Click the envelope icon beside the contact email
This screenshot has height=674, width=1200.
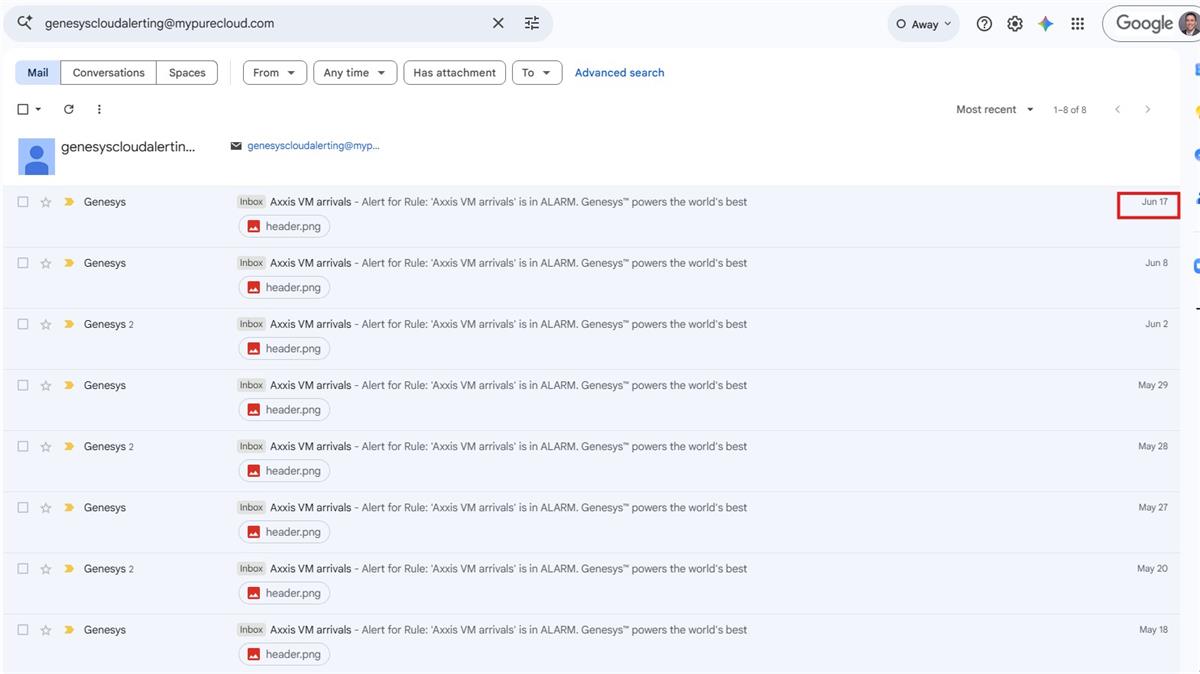pos(236,146)
